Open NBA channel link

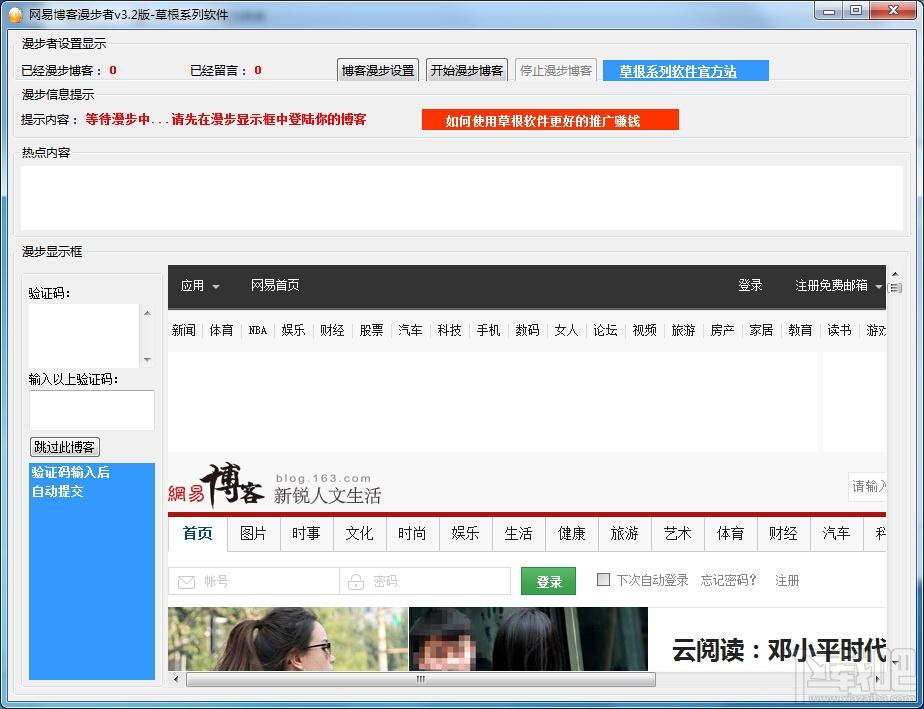tap(258, 330)
